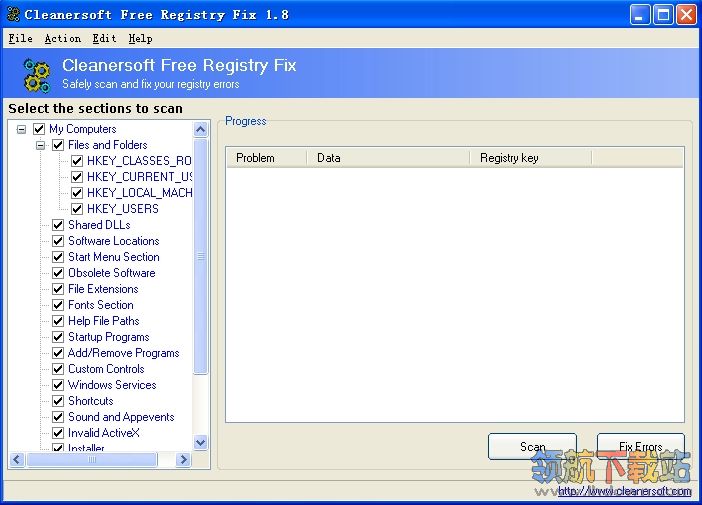Viewport: 702px width, 505px height.
Task: Select the My Computers tree label
Action: point(83,129)
